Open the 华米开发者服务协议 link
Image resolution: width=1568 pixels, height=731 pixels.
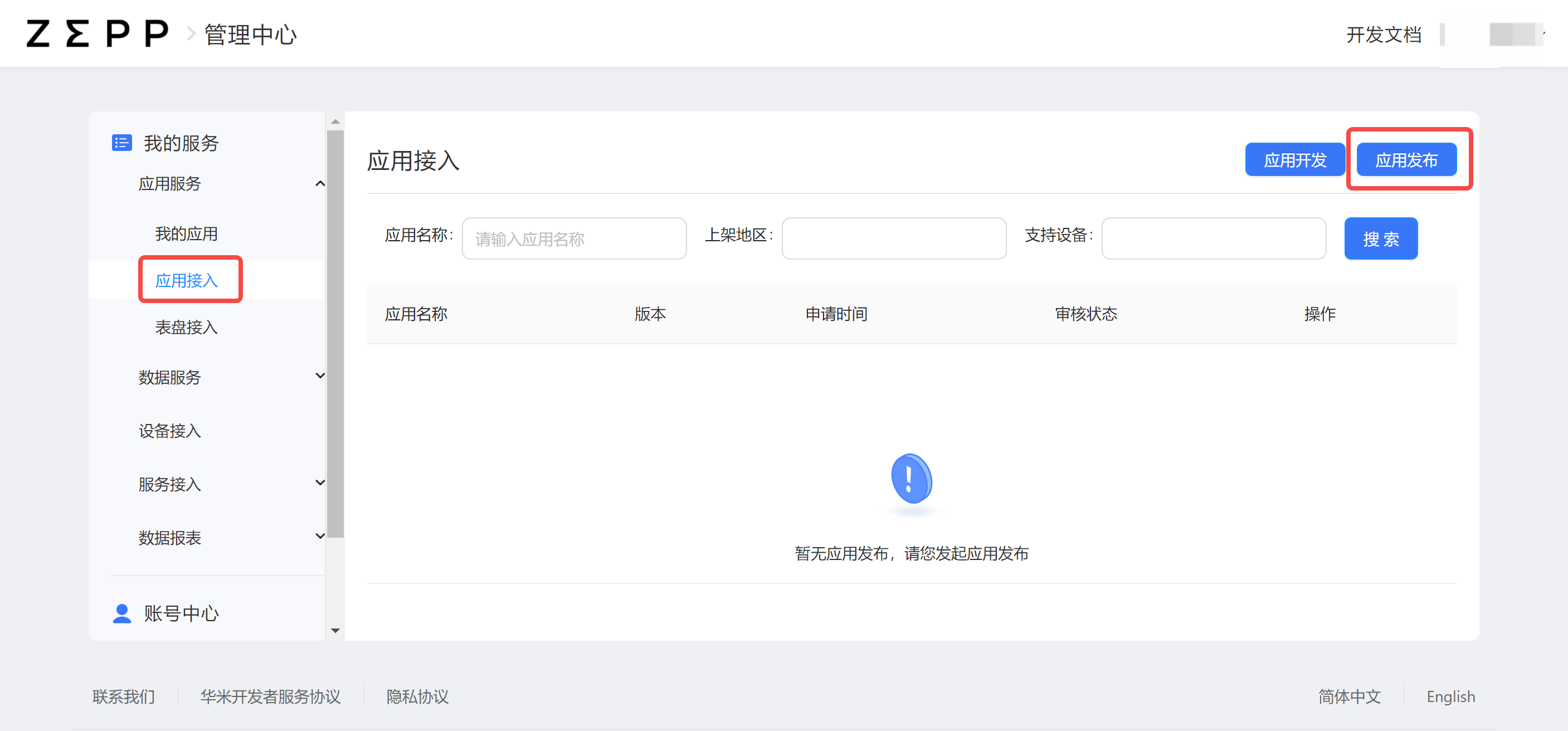[270, 696]
